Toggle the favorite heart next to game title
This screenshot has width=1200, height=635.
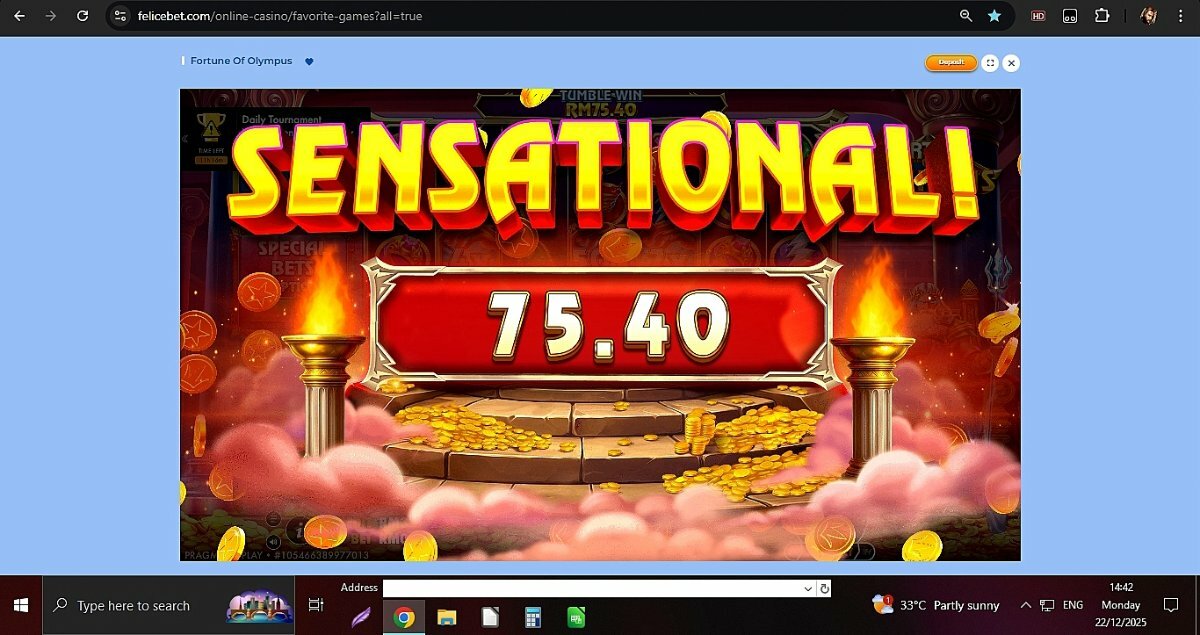309,62
